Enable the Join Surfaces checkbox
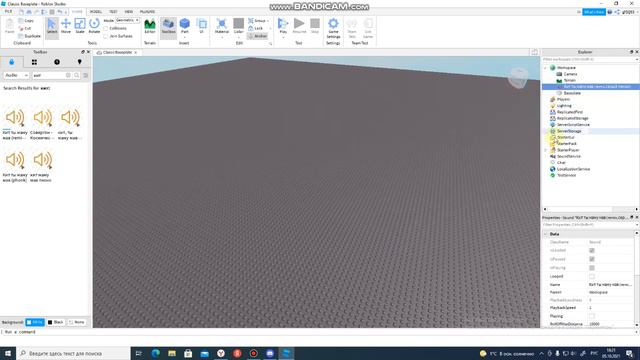Screen dimensions: 640x360 [106, 36]
